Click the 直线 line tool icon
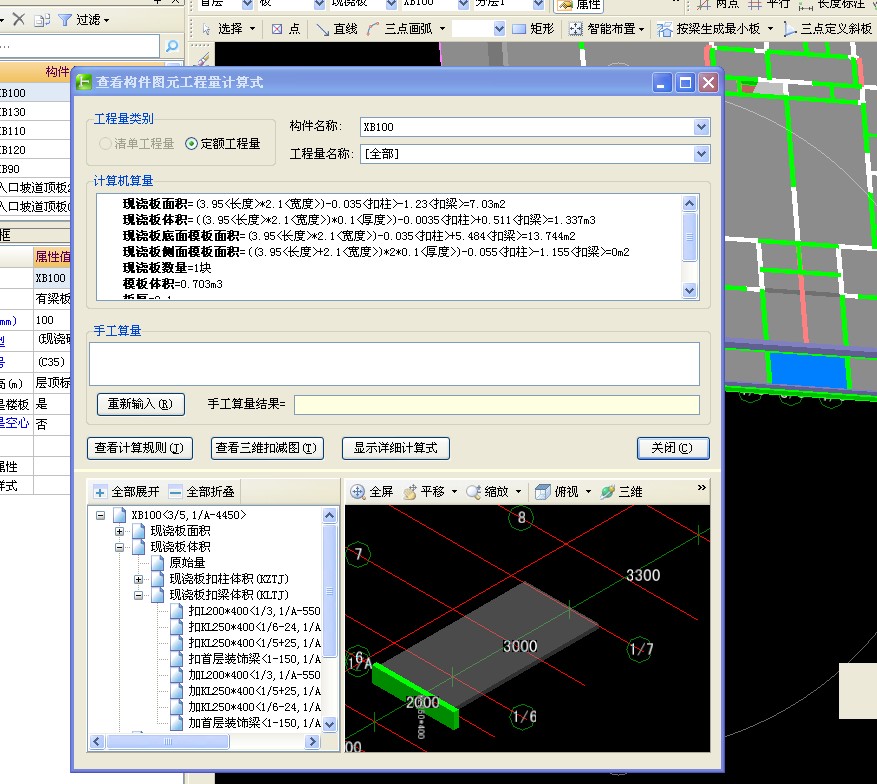Screen dimensions: 877x784 tap(323, 29)
